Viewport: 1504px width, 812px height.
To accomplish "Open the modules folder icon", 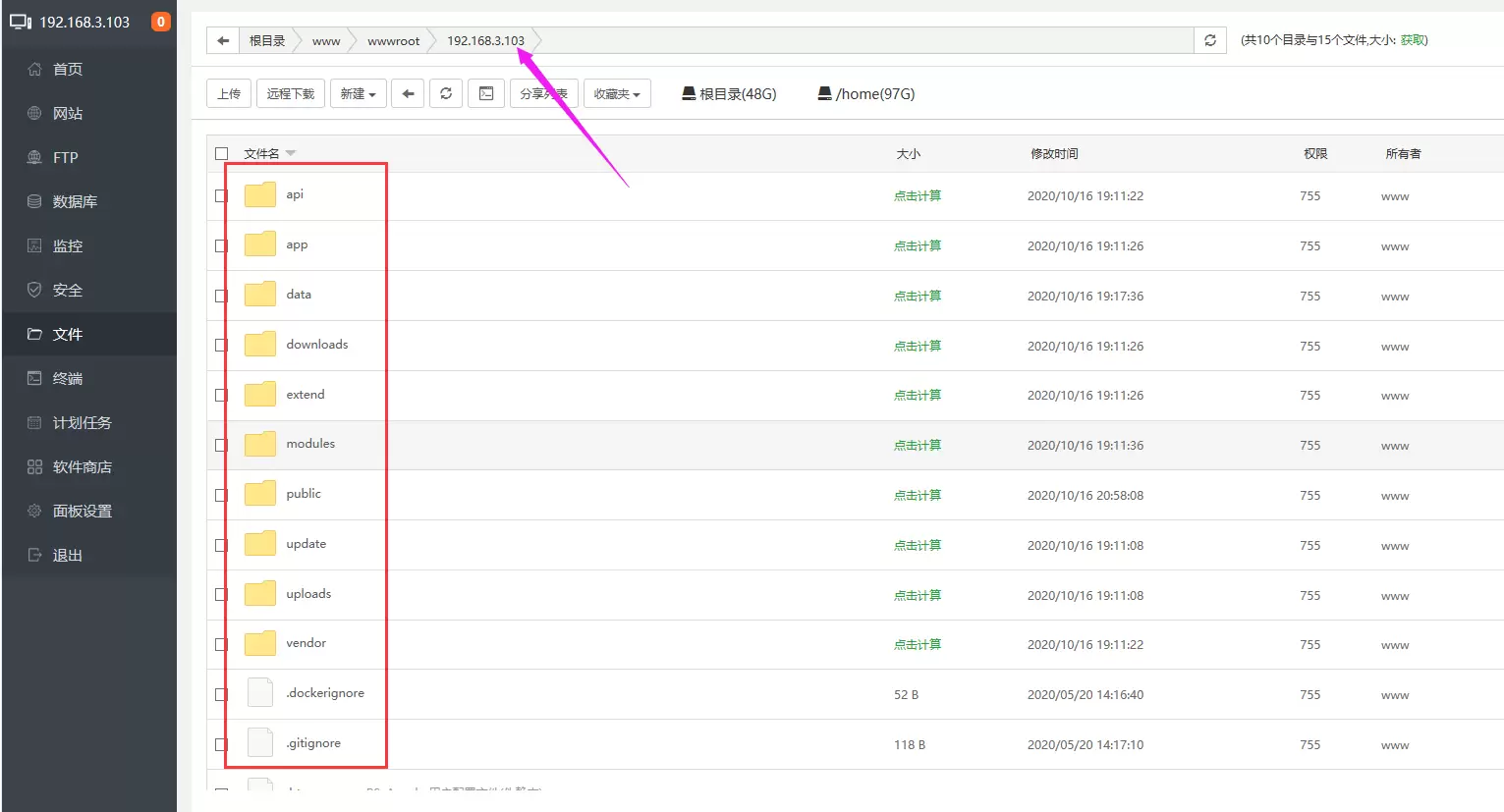I will click(260, 444).
